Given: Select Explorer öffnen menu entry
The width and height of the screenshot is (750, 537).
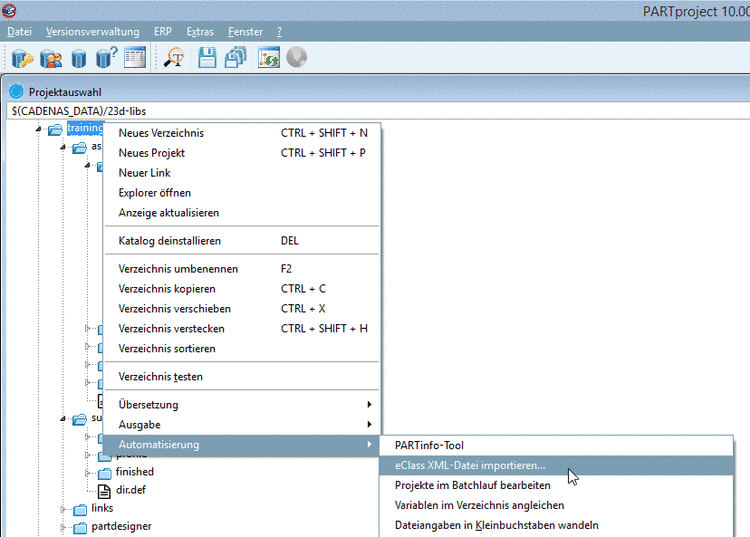Looking at the screenshot, I should (242, 193).
